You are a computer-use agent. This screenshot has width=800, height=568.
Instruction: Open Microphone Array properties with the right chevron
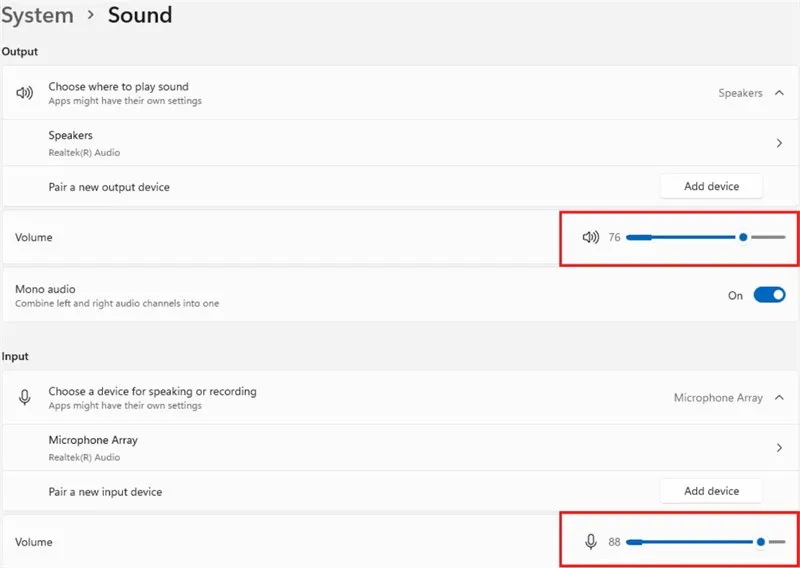point(779,448)
